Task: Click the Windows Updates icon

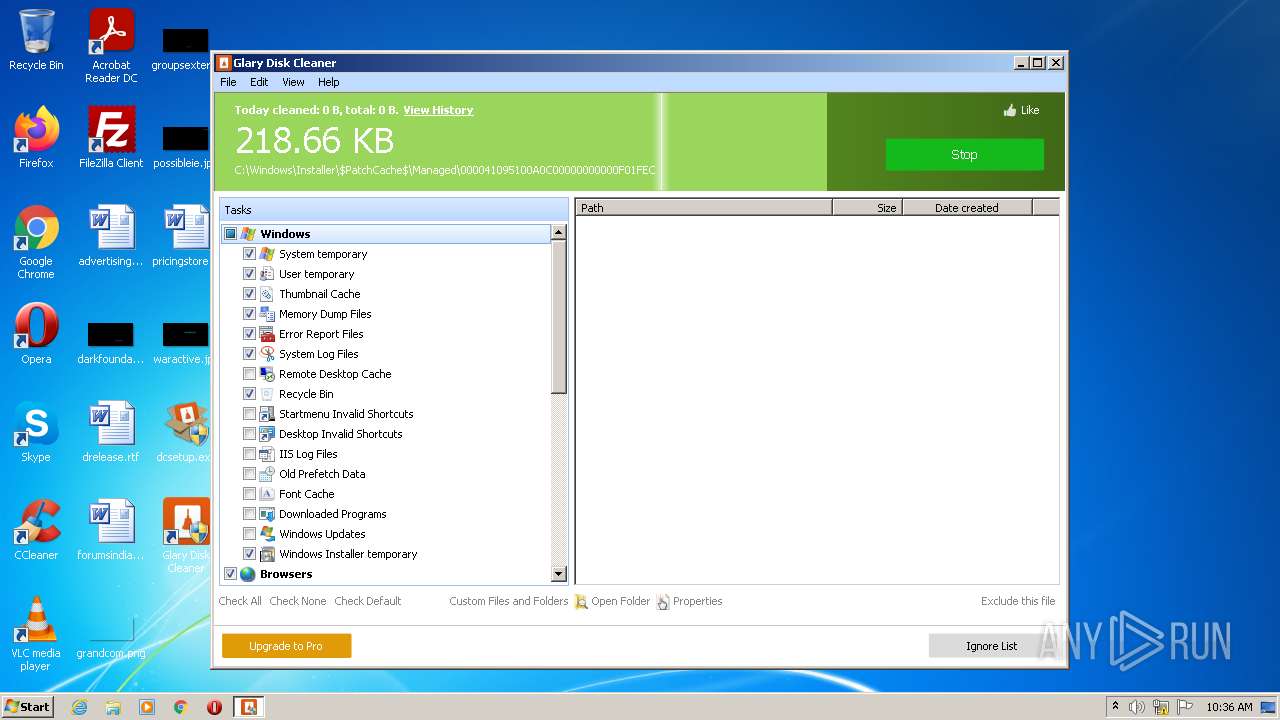Action: coord(267,534)
